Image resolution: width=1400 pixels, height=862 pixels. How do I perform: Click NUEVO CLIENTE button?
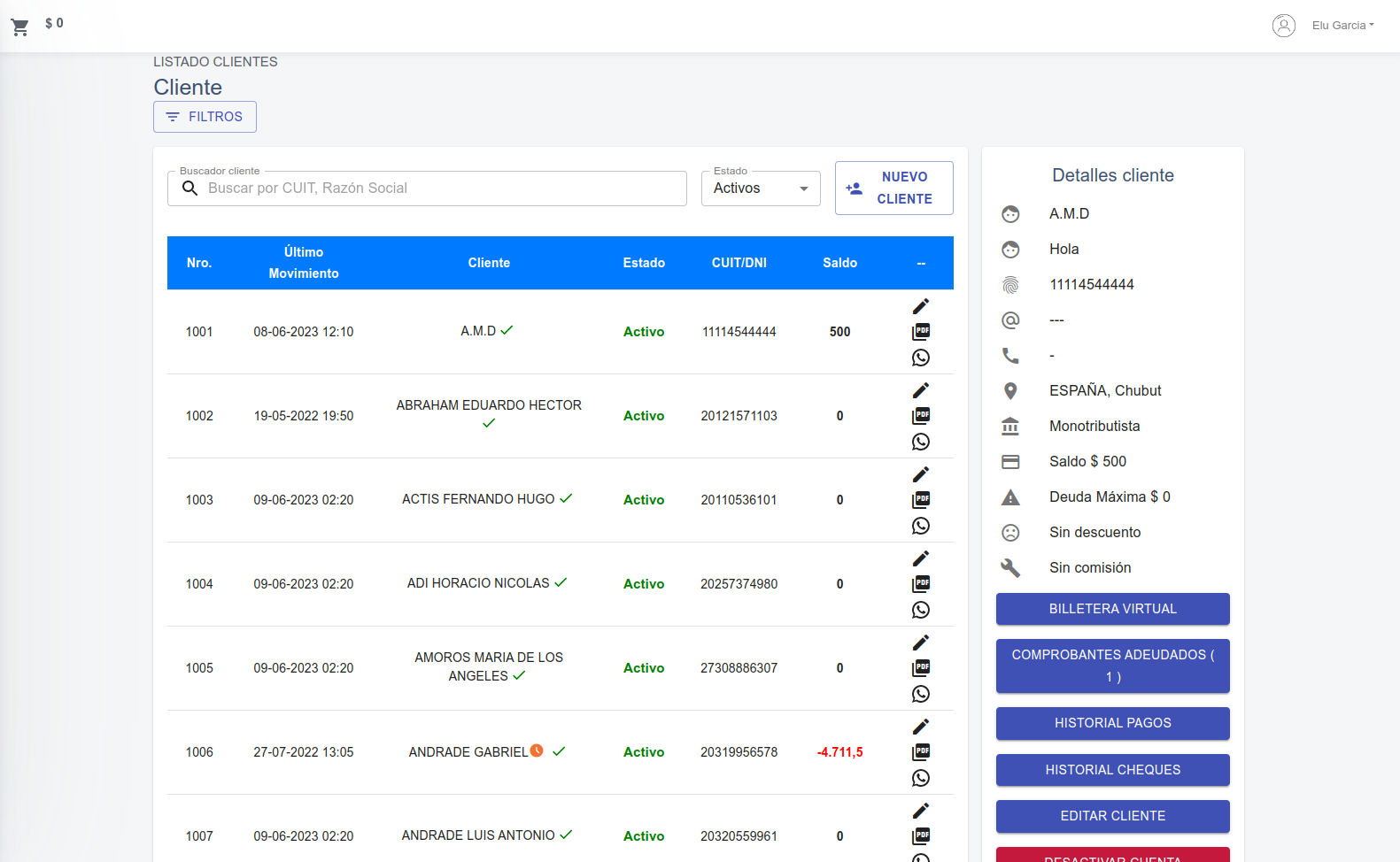894,188
